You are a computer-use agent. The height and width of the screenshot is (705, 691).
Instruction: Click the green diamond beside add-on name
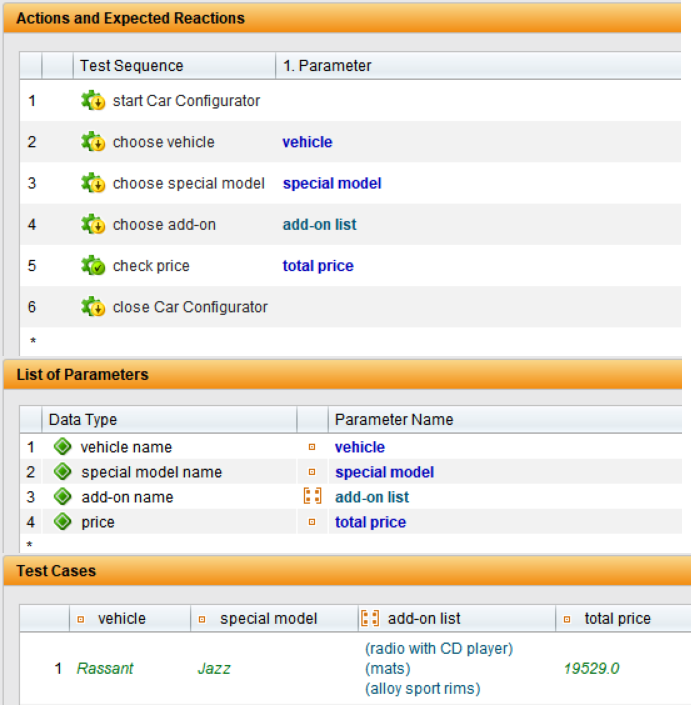coord(63,497)
